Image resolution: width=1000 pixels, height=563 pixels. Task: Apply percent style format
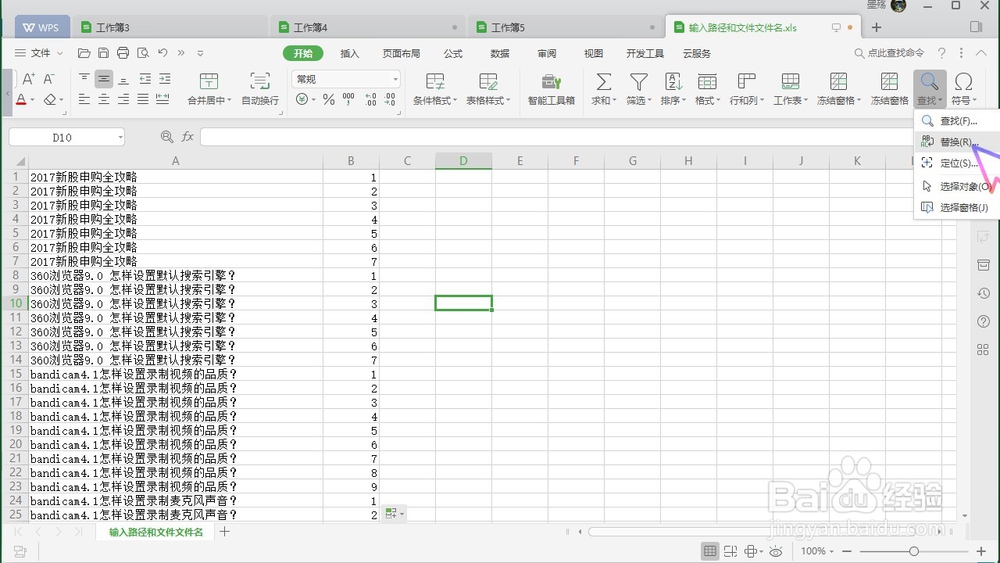pyautogui.click(x=328, y=99)
